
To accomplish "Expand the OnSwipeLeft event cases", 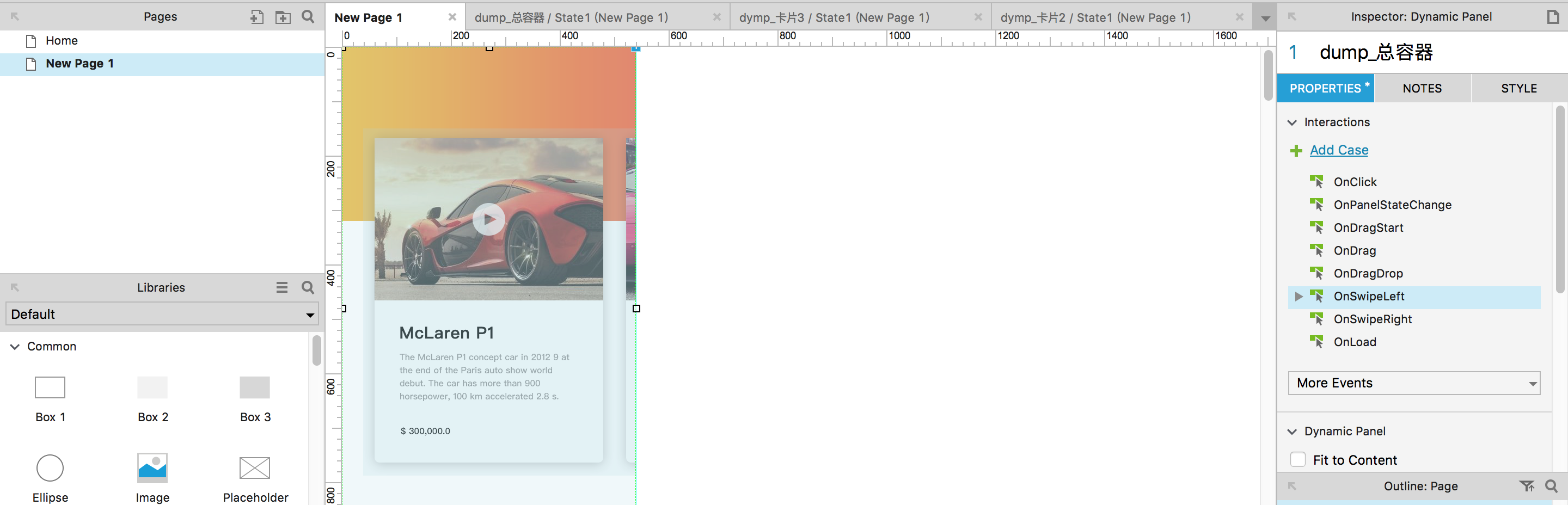I will [1298, 297].
